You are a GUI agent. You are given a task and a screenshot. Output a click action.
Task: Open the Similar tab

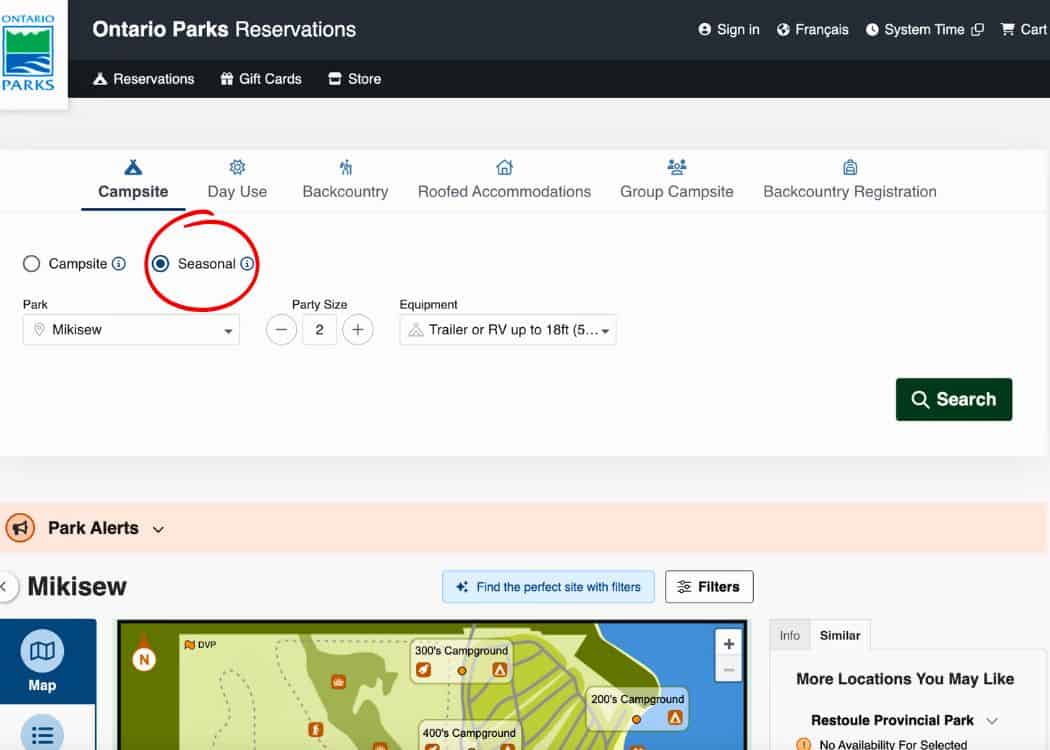tap(840, 635)
